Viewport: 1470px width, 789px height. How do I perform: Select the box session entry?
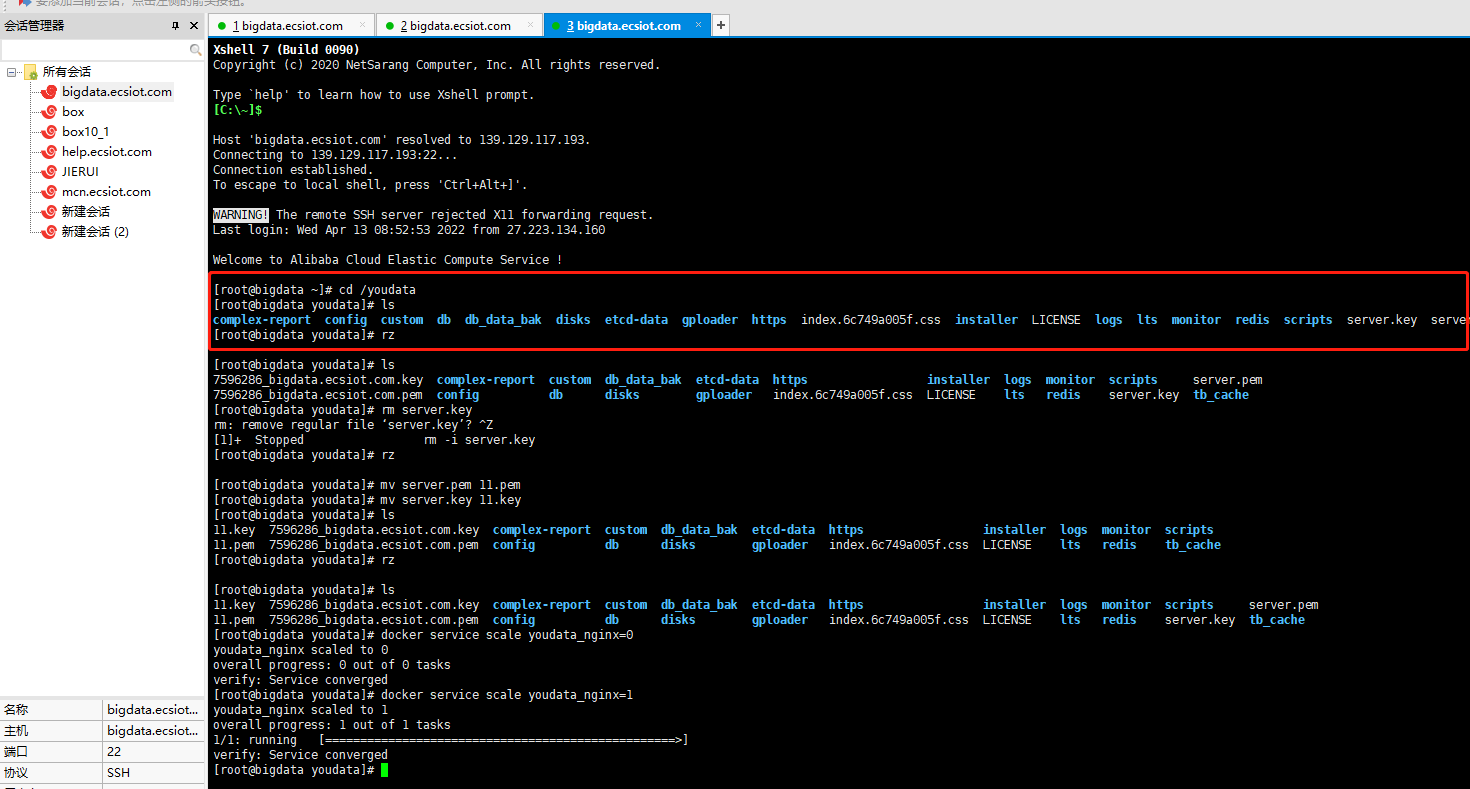73,112
